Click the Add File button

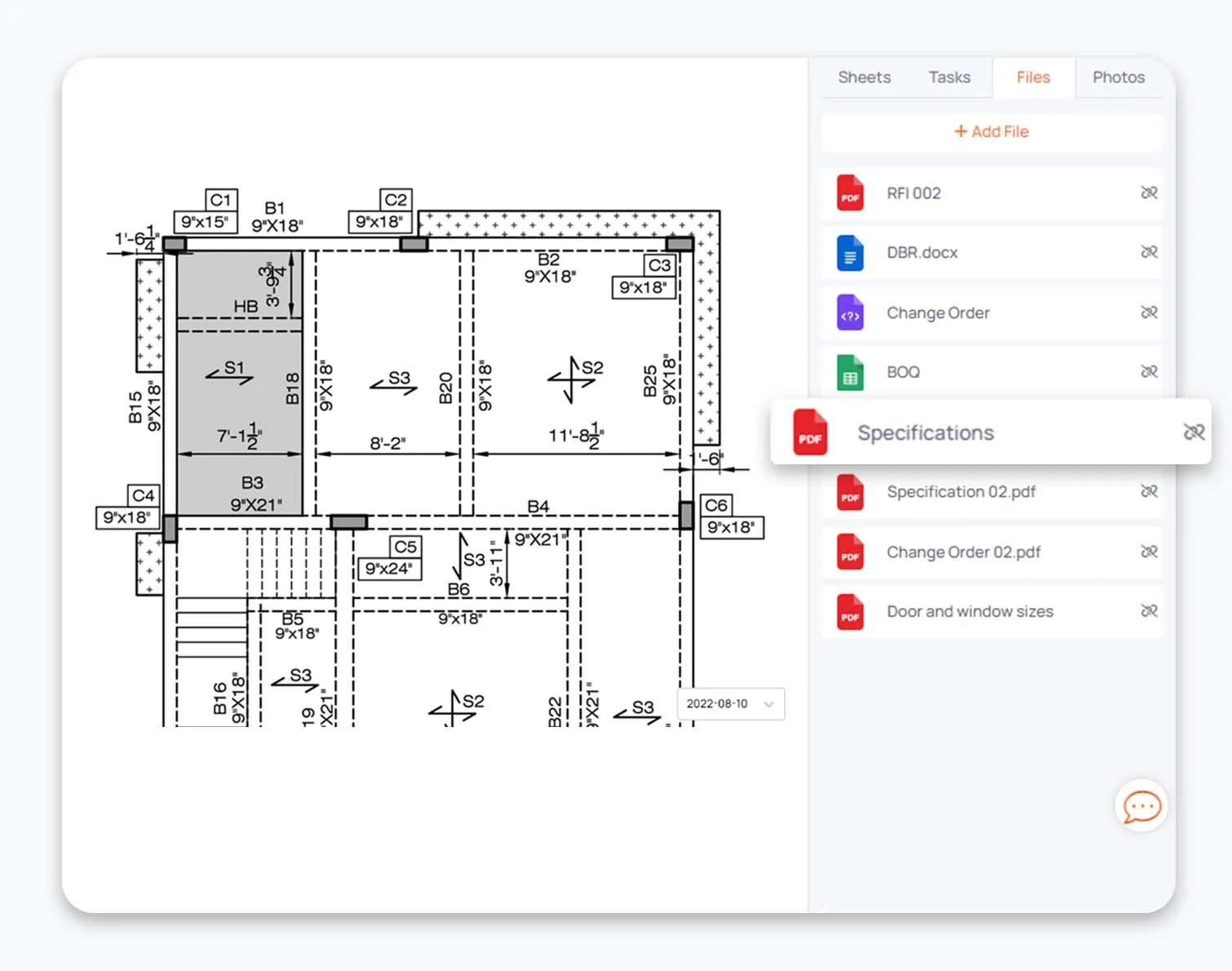pyautogui.click(x=991, y=132)
